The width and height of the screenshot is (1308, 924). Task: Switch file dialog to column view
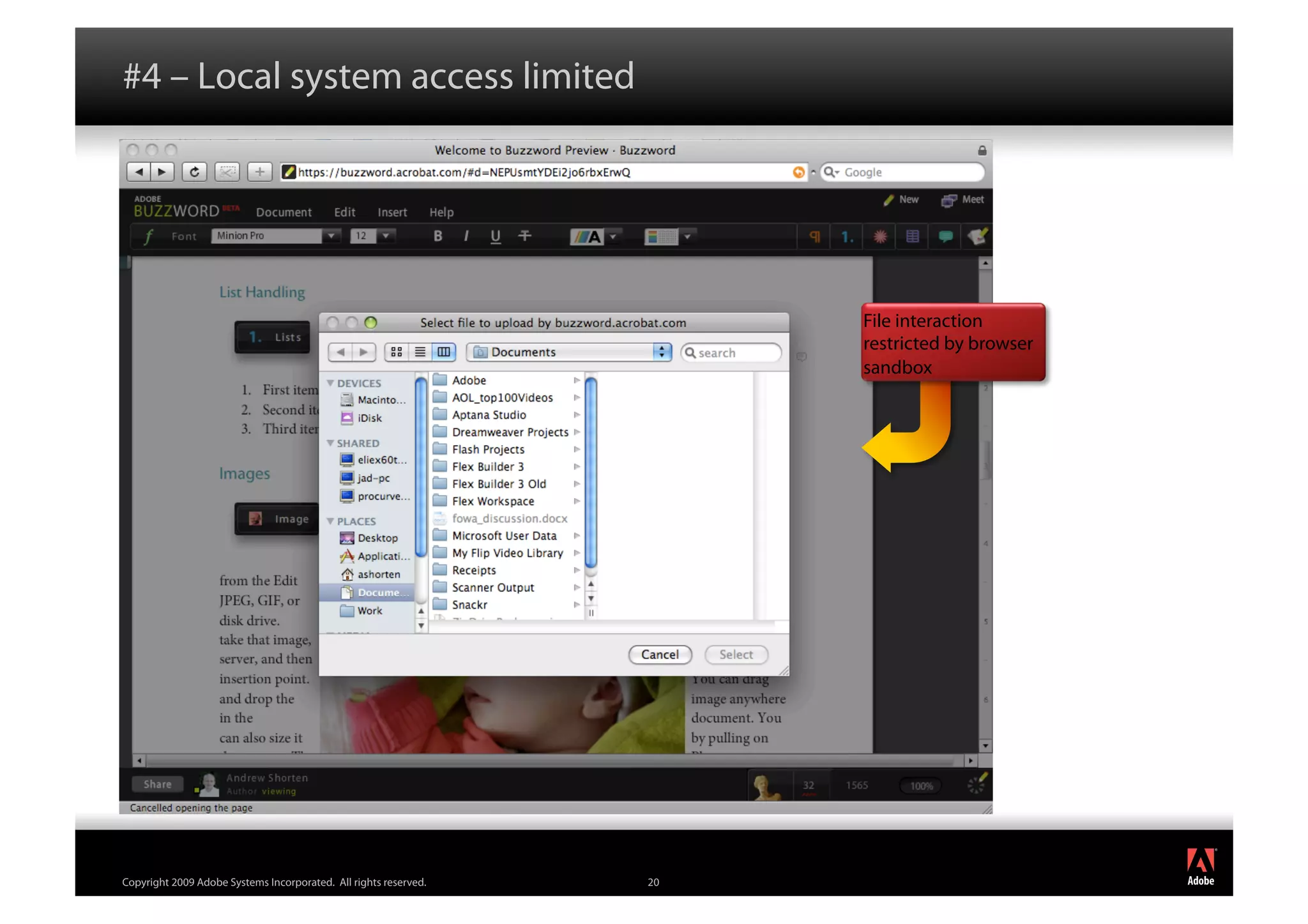(443, 352)
